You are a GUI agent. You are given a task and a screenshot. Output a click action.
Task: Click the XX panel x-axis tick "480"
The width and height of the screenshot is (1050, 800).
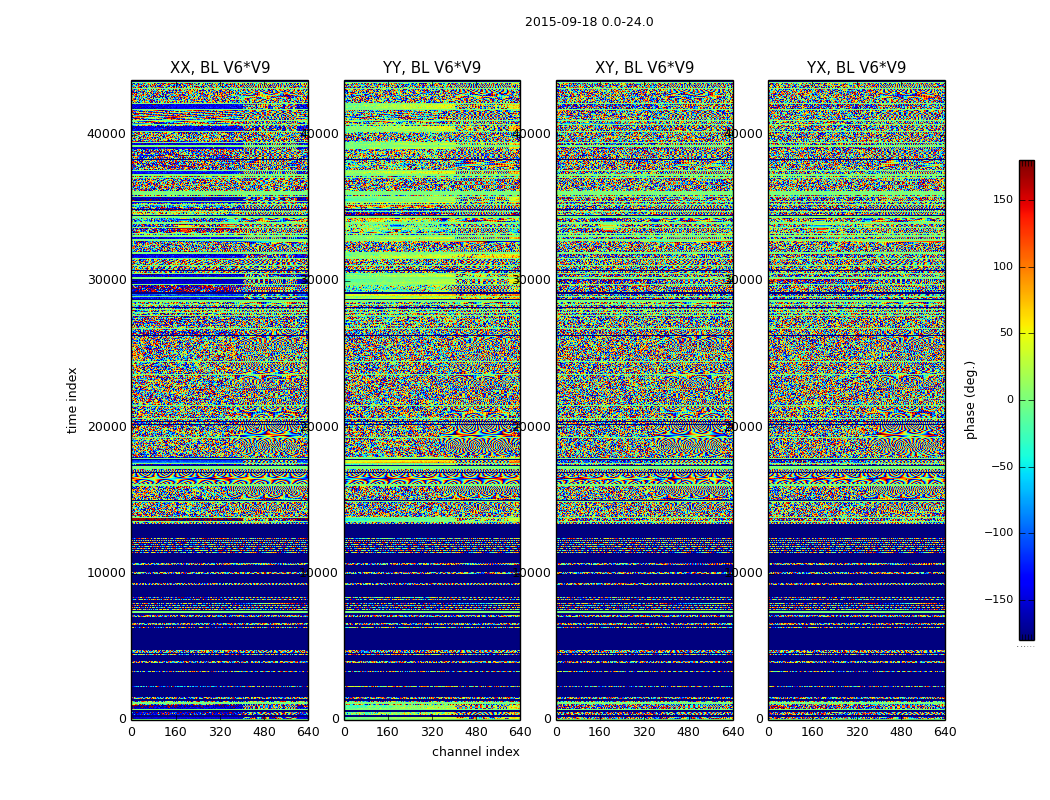tap(264, 732)
